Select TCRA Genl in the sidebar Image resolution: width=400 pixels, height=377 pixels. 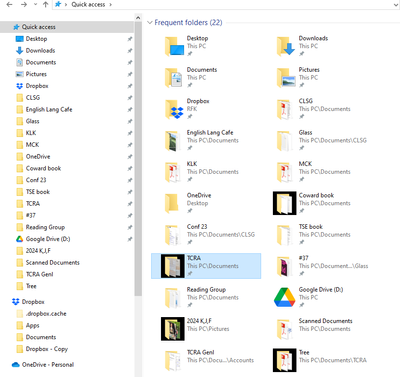point(39,274)
